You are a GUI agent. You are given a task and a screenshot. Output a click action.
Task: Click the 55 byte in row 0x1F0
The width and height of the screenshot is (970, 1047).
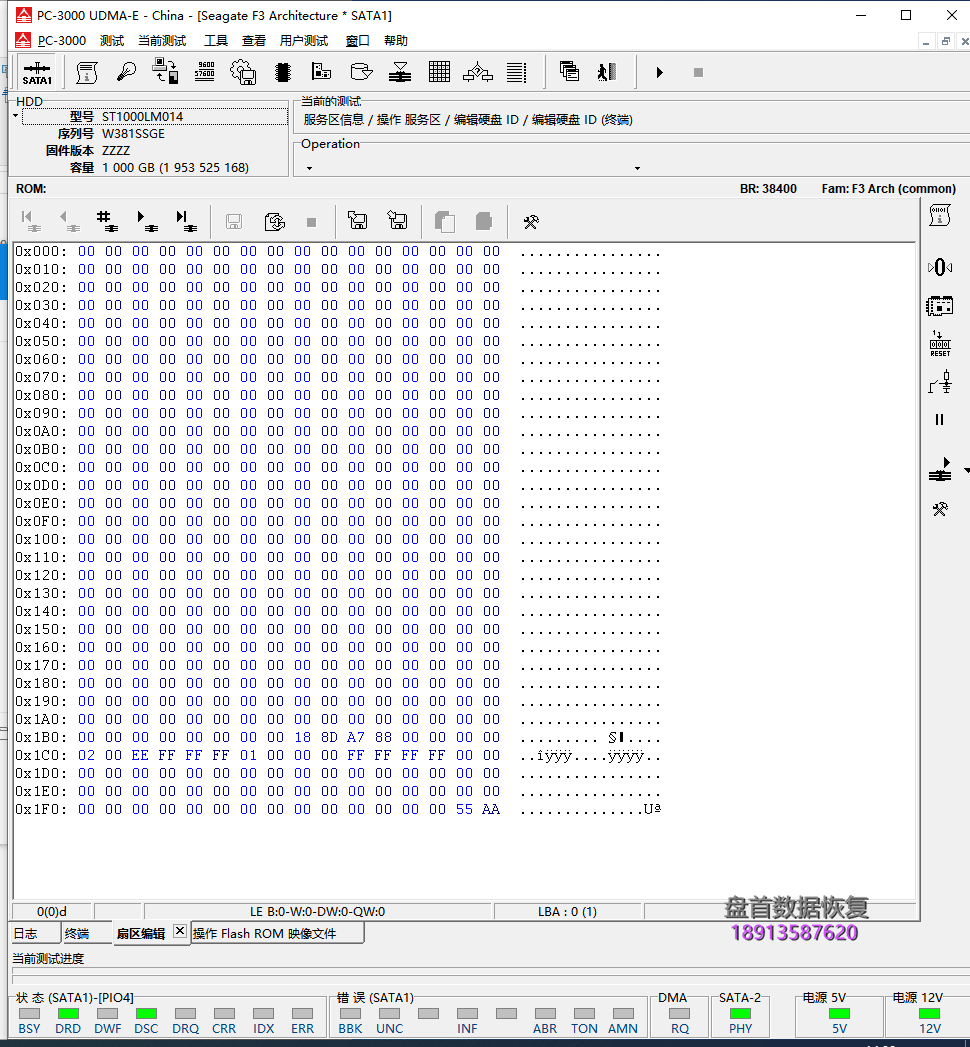(465, 809)
